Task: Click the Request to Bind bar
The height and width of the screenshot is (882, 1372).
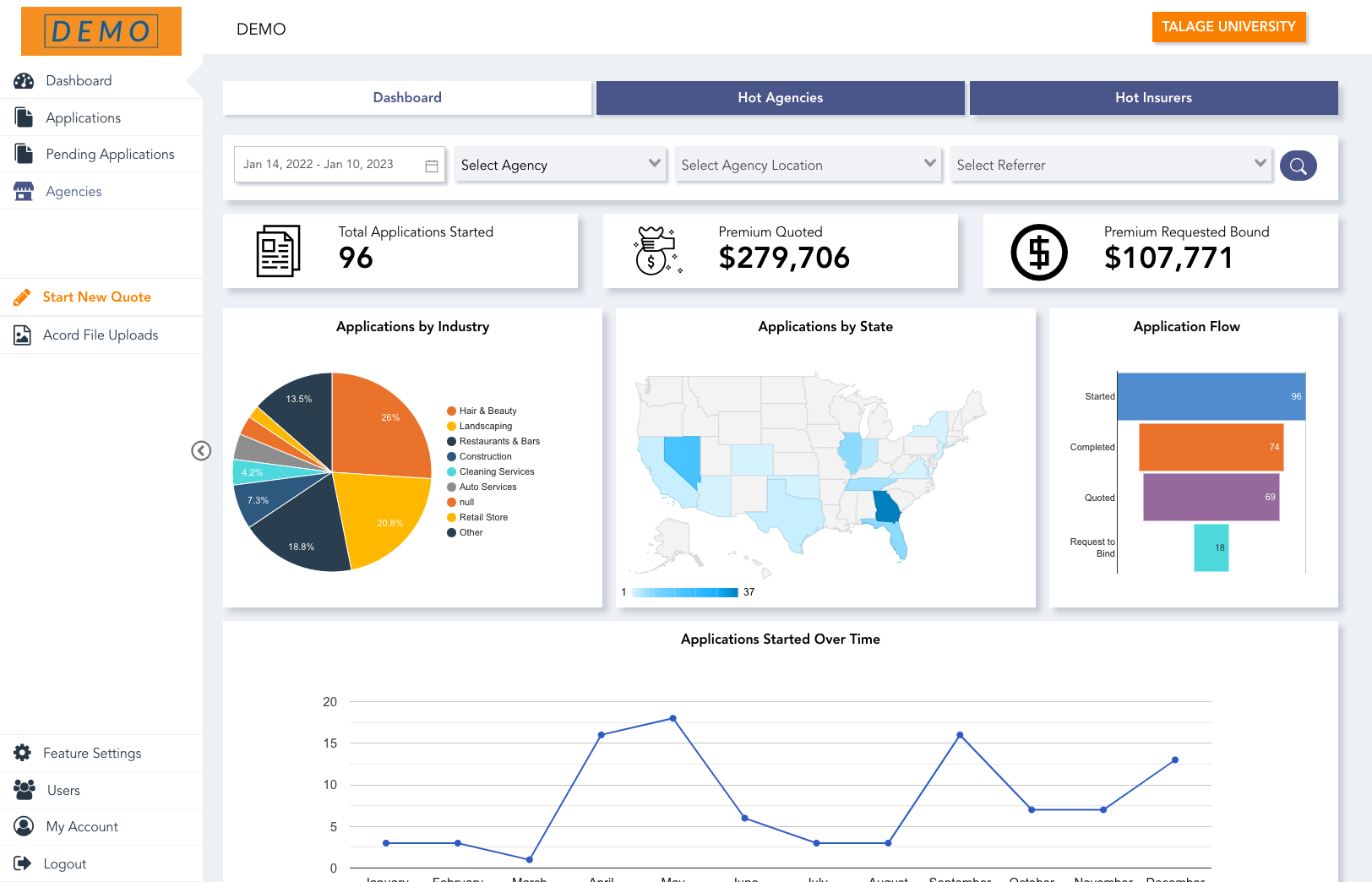Action: click(x=1211, y=547)
